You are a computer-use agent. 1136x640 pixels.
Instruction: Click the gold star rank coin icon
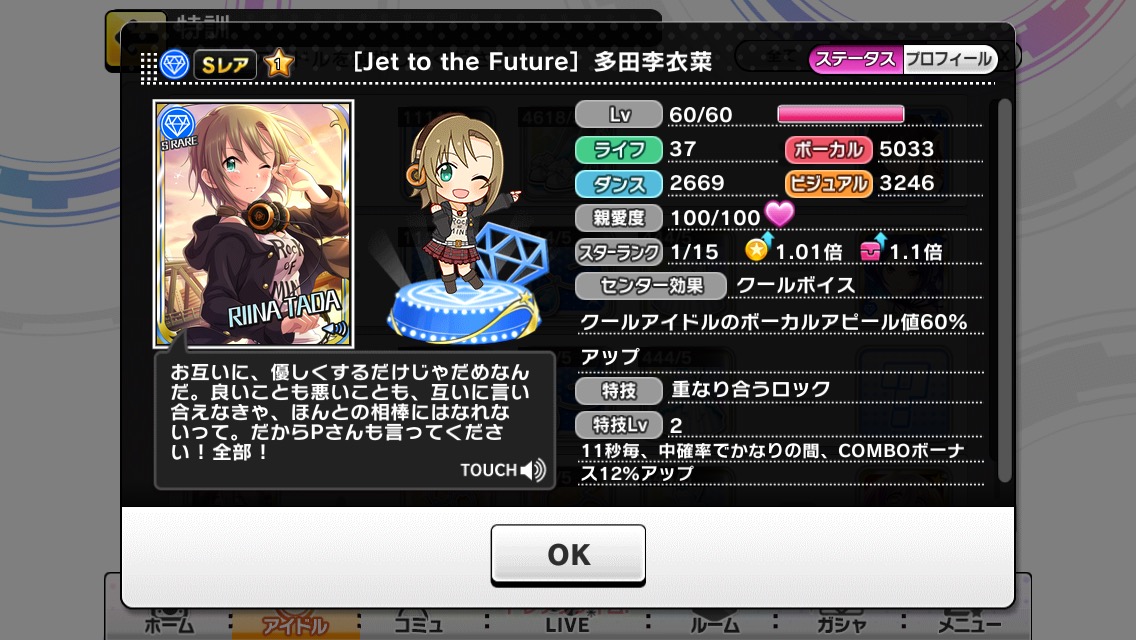coord(758,249)
